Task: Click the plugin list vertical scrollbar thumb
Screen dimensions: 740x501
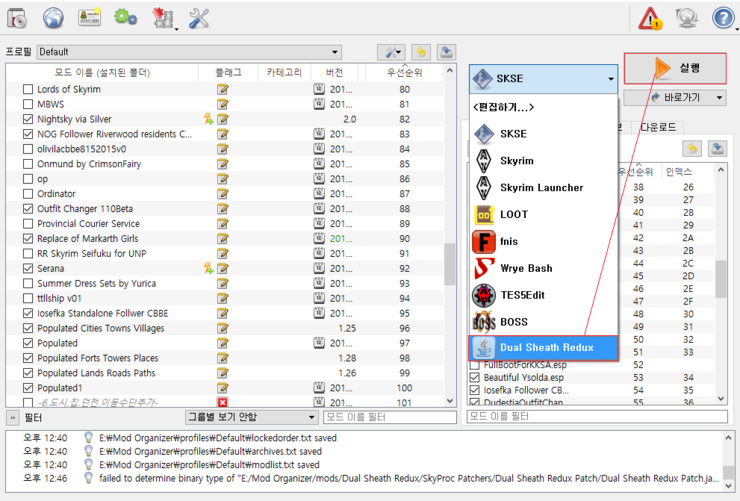Action: coord(721,279)
